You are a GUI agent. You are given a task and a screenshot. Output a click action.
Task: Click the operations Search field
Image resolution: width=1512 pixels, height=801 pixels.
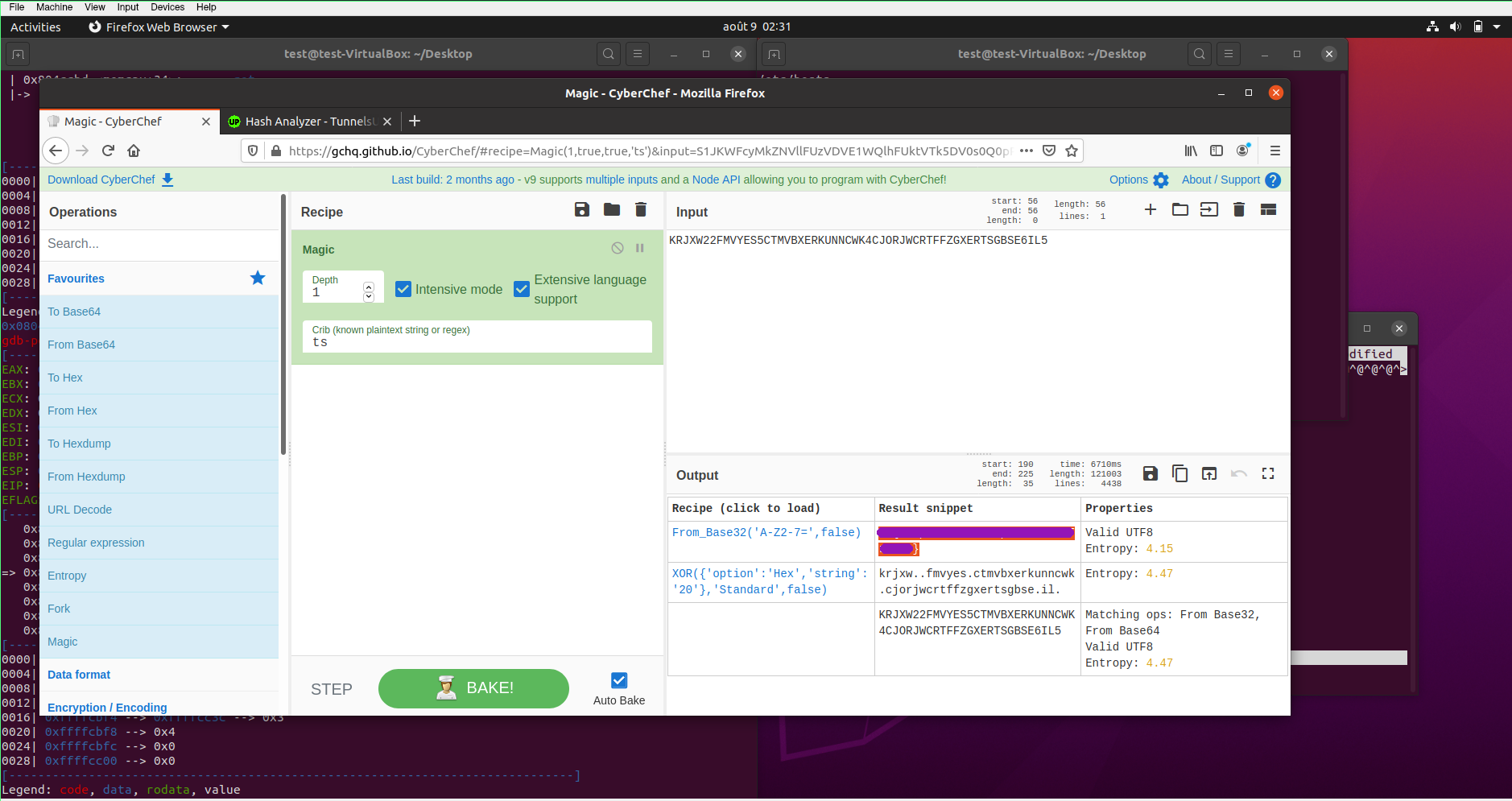point(161,244)
